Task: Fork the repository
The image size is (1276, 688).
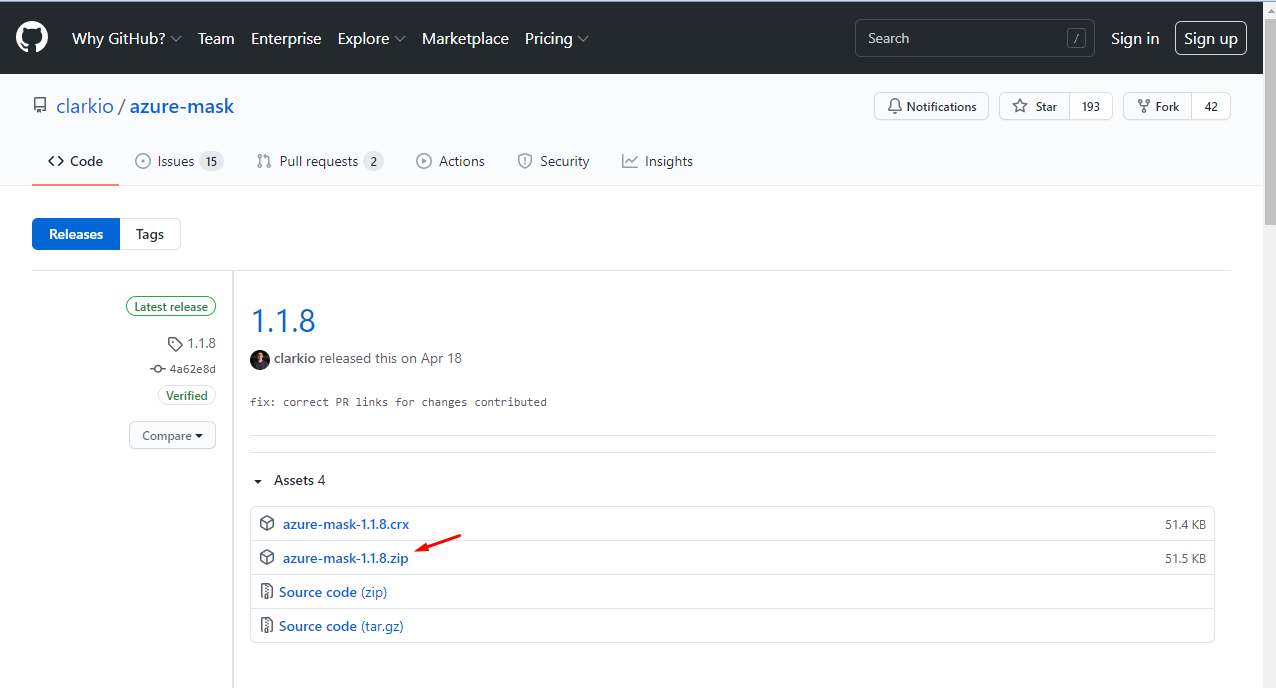Action: [x=1157, y=106]
